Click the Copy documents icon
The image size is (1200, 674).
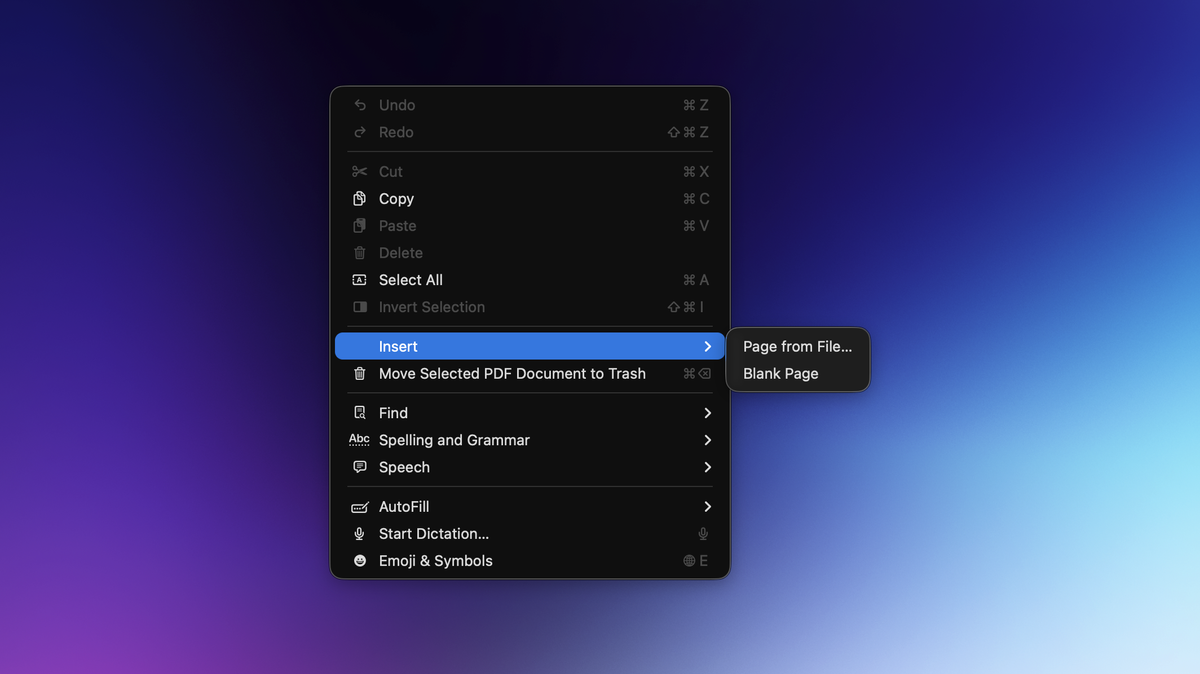click(360, 199)
